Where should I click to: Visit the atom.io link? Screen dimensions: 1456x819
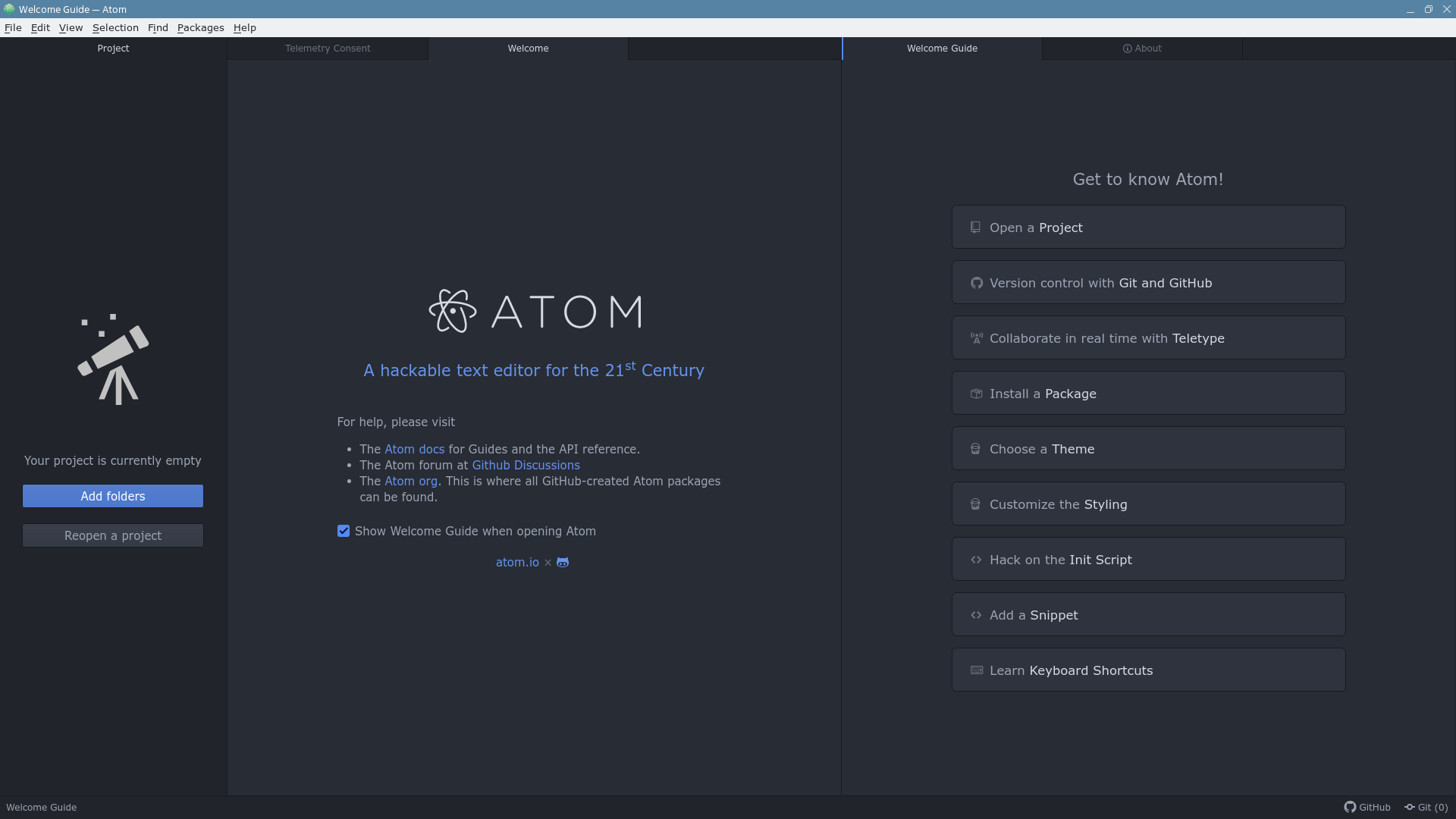[517, 562]
